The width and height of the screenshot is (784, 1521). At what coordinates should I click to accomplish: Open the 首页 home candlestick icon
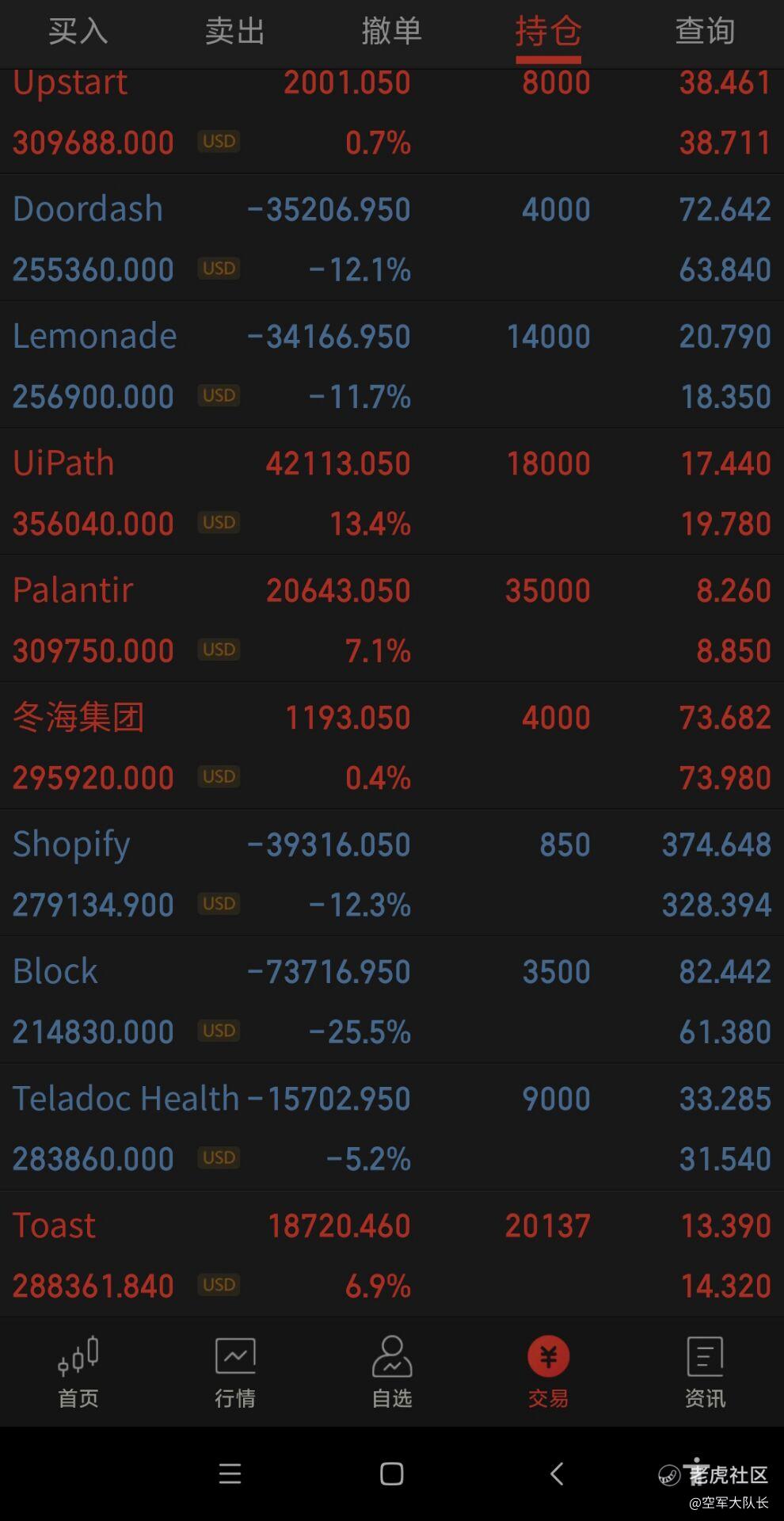point(78,1356)
